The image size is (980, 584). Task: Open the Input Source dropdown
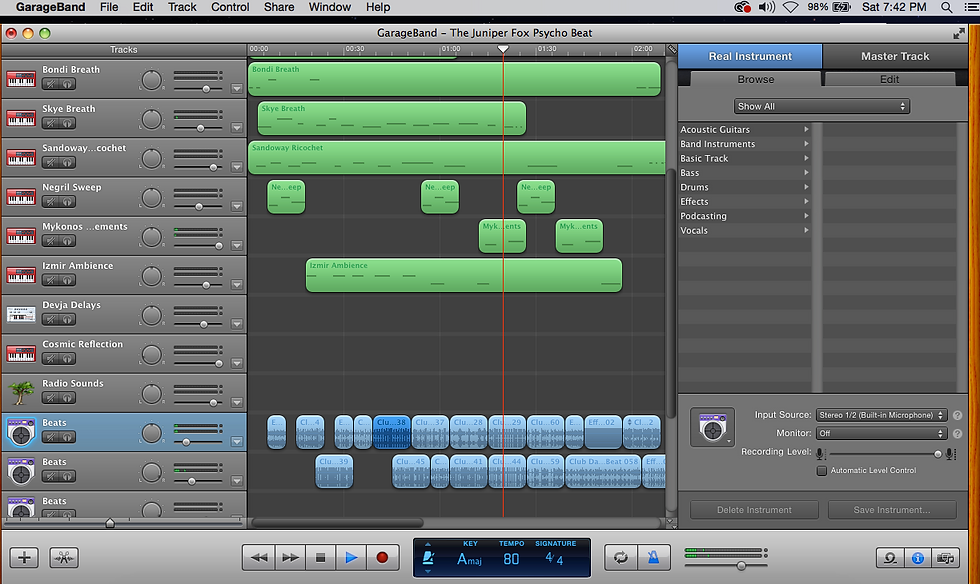[x=881, y=415]
